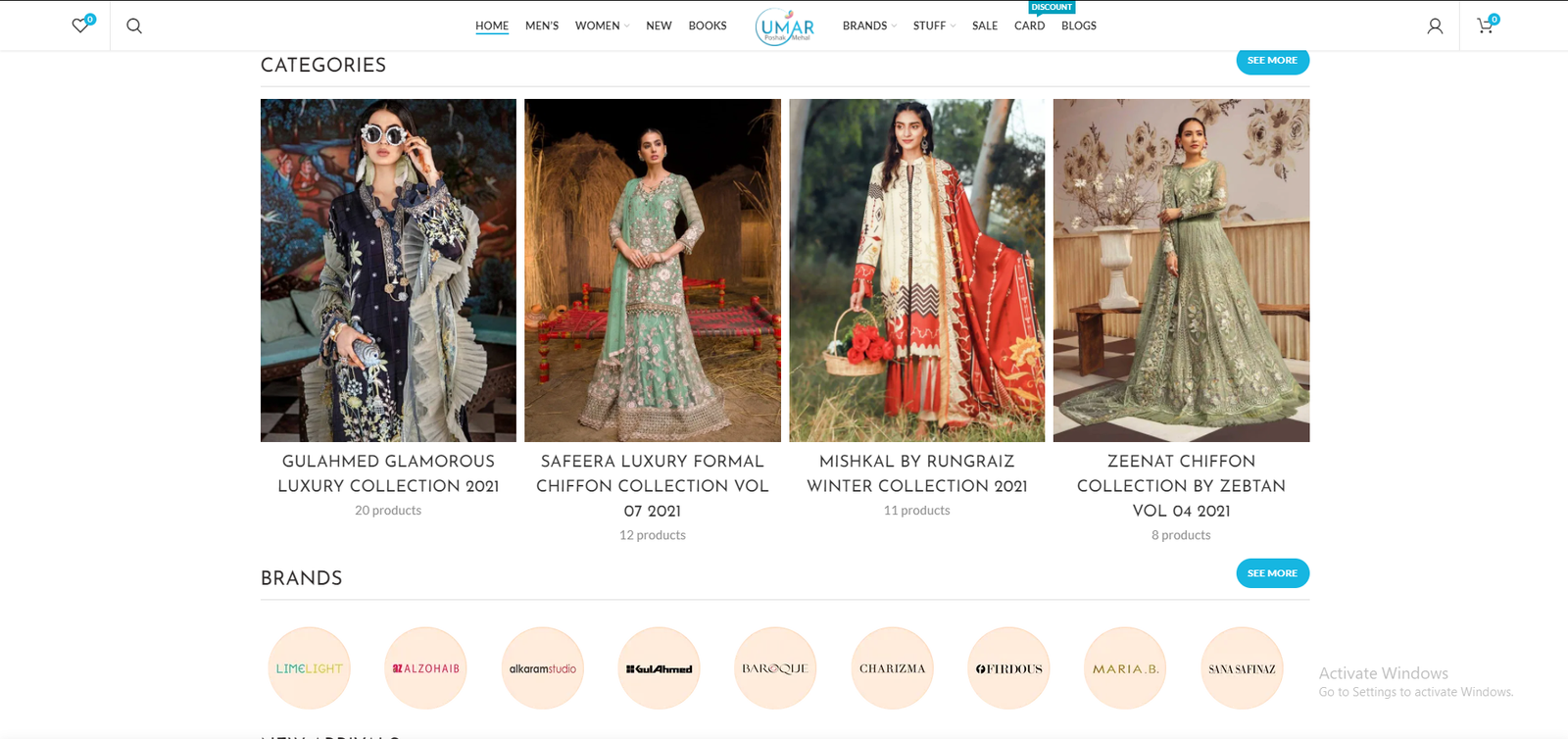Image resolution: width=1568 pixels, height=739 pixels.
Task: Open the Limelight brand logo
Action: (x=310, y=668)
